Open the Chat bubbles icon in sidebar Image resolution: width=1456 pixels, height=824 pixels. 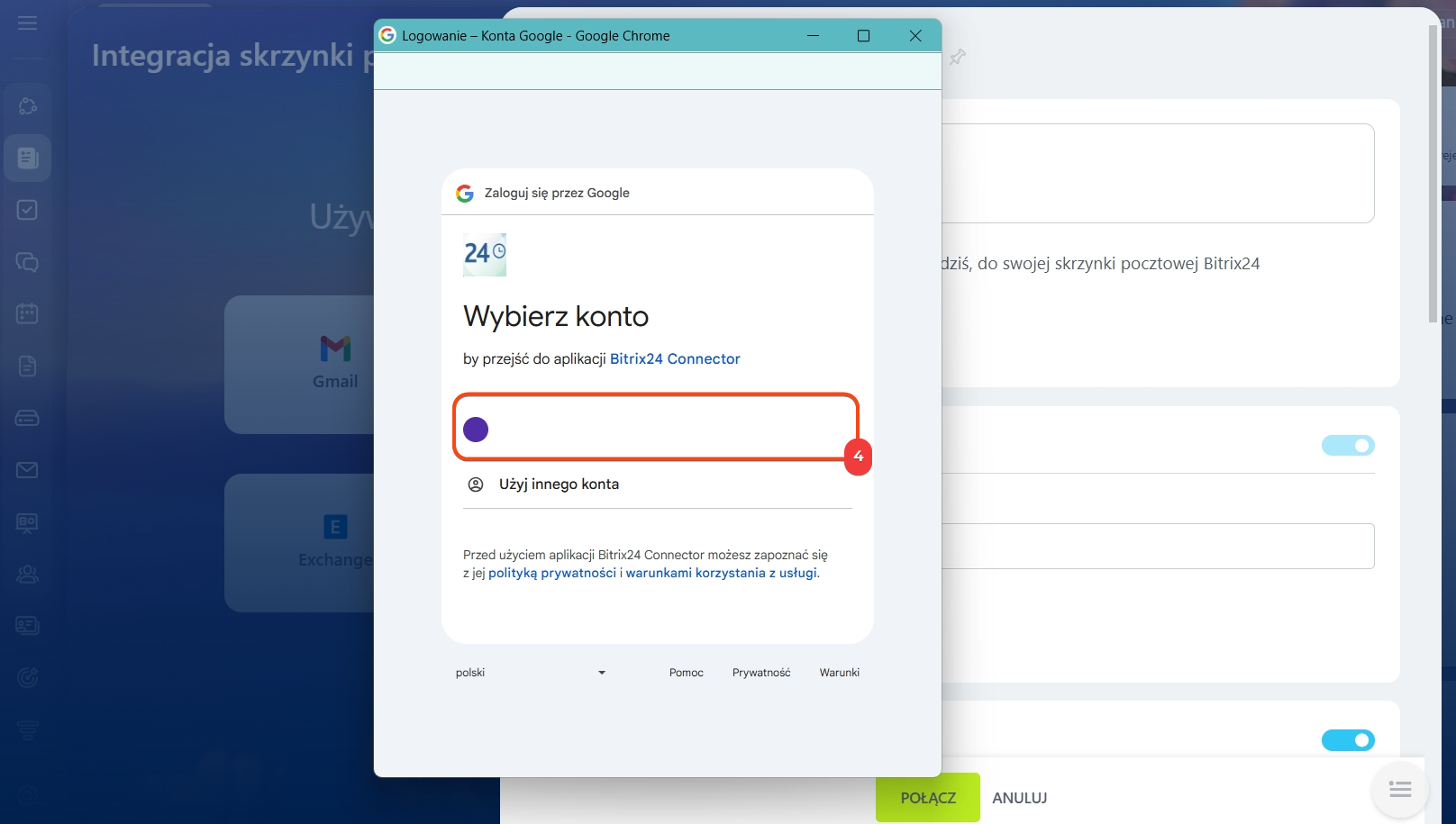coord(27,262)
